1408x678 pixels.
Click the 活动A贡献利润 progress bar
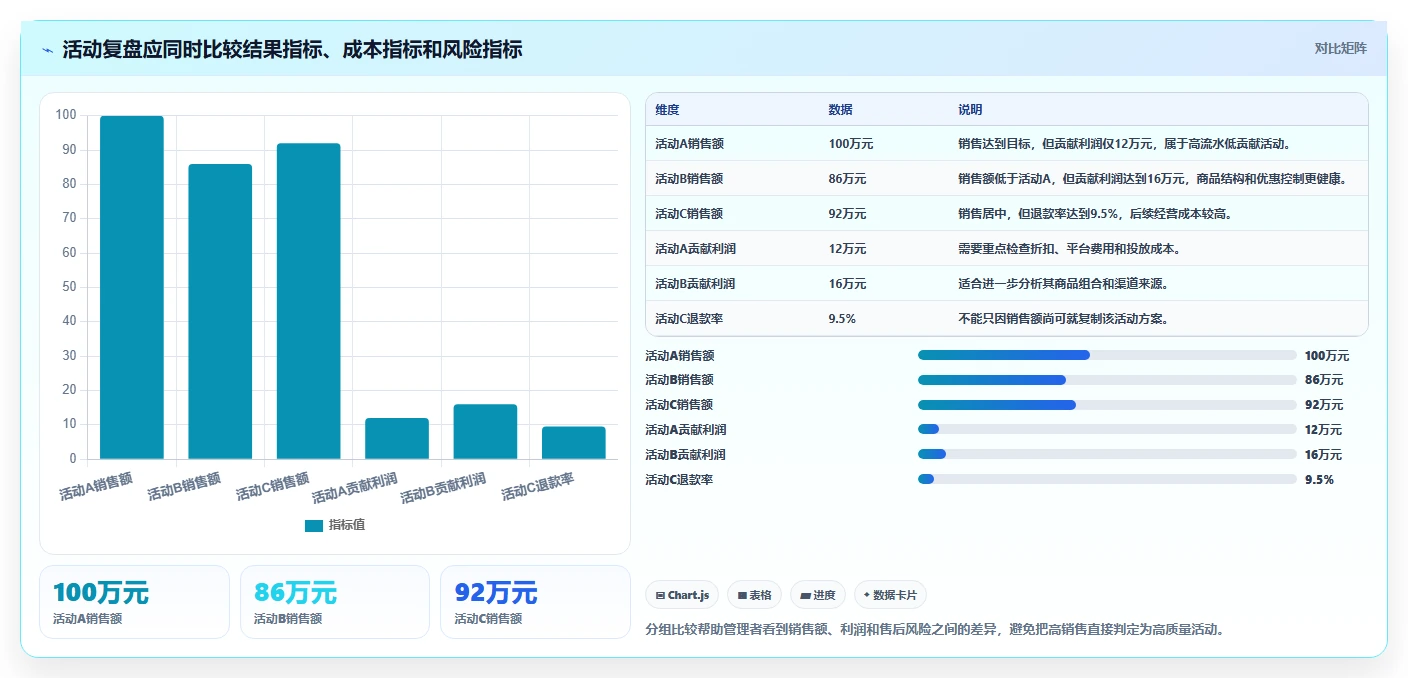tap(1107, 429)
